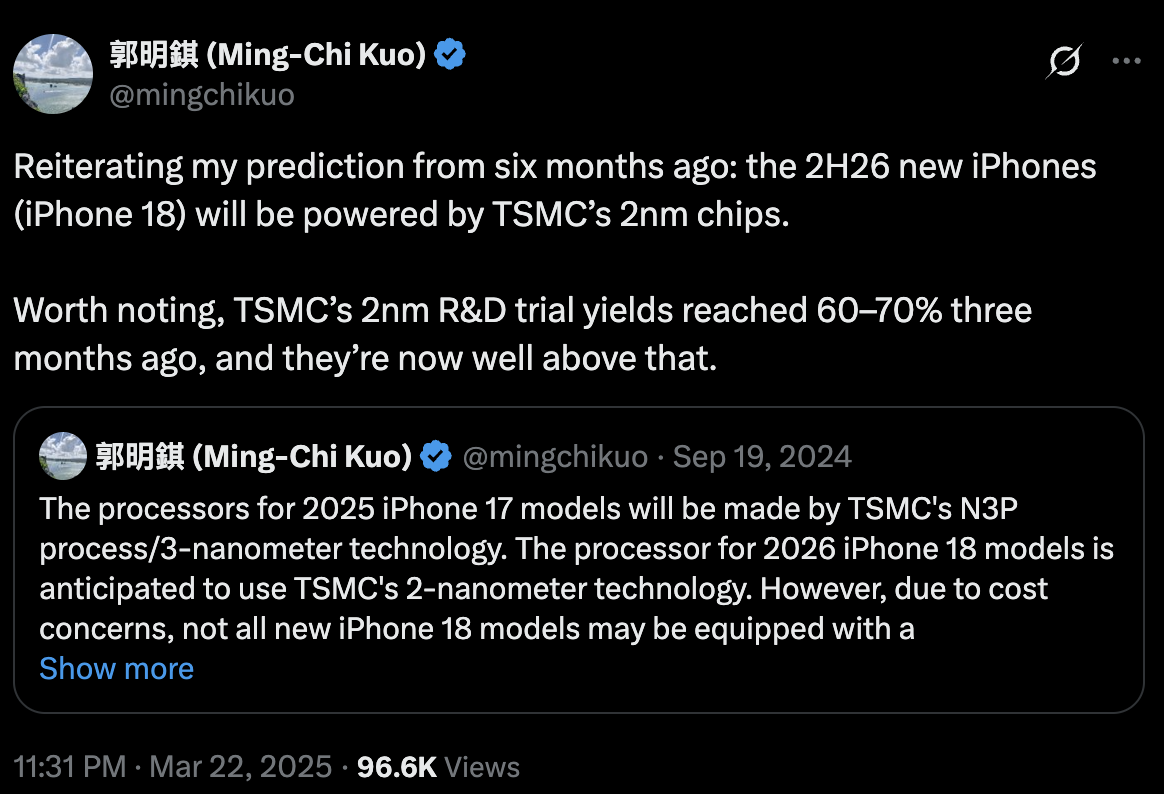The height and width of the screenshot is (794, 1164).
Task: Click the paragraph about 2nm trial yields
Action: (523, 334)
